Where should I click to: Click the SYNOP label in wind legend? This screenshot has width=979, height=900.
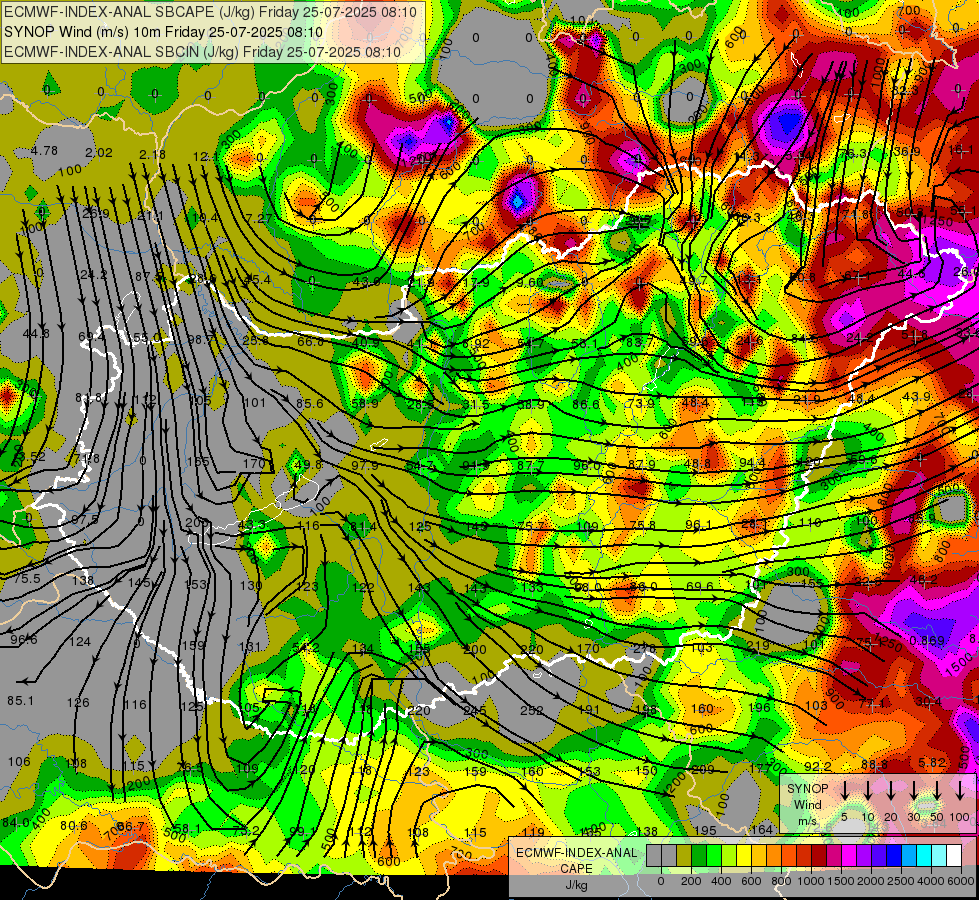[x=807, y=789]
